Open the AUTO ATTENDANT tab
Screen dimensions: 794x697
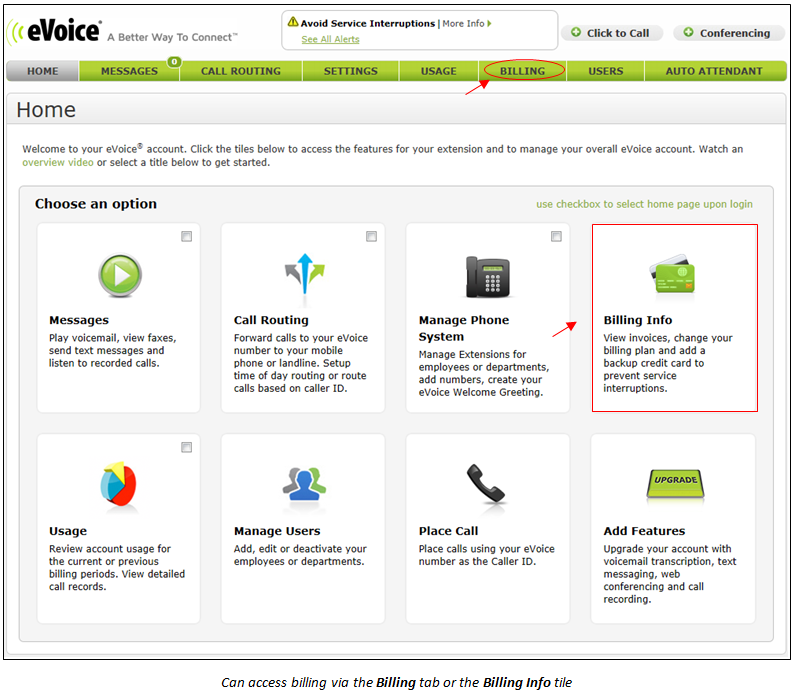pyautogui.click(x=714, y=71)
